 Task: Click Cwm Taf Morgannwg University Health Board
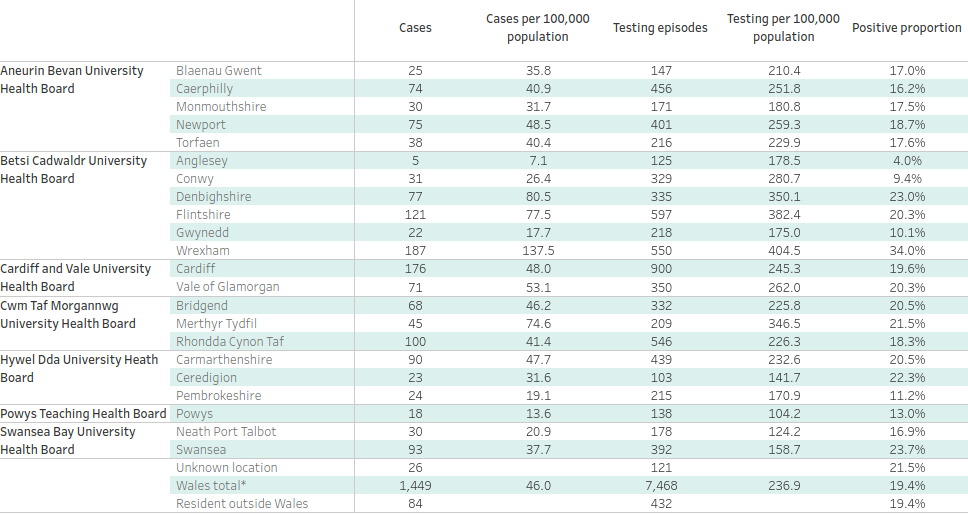[68, 314]
